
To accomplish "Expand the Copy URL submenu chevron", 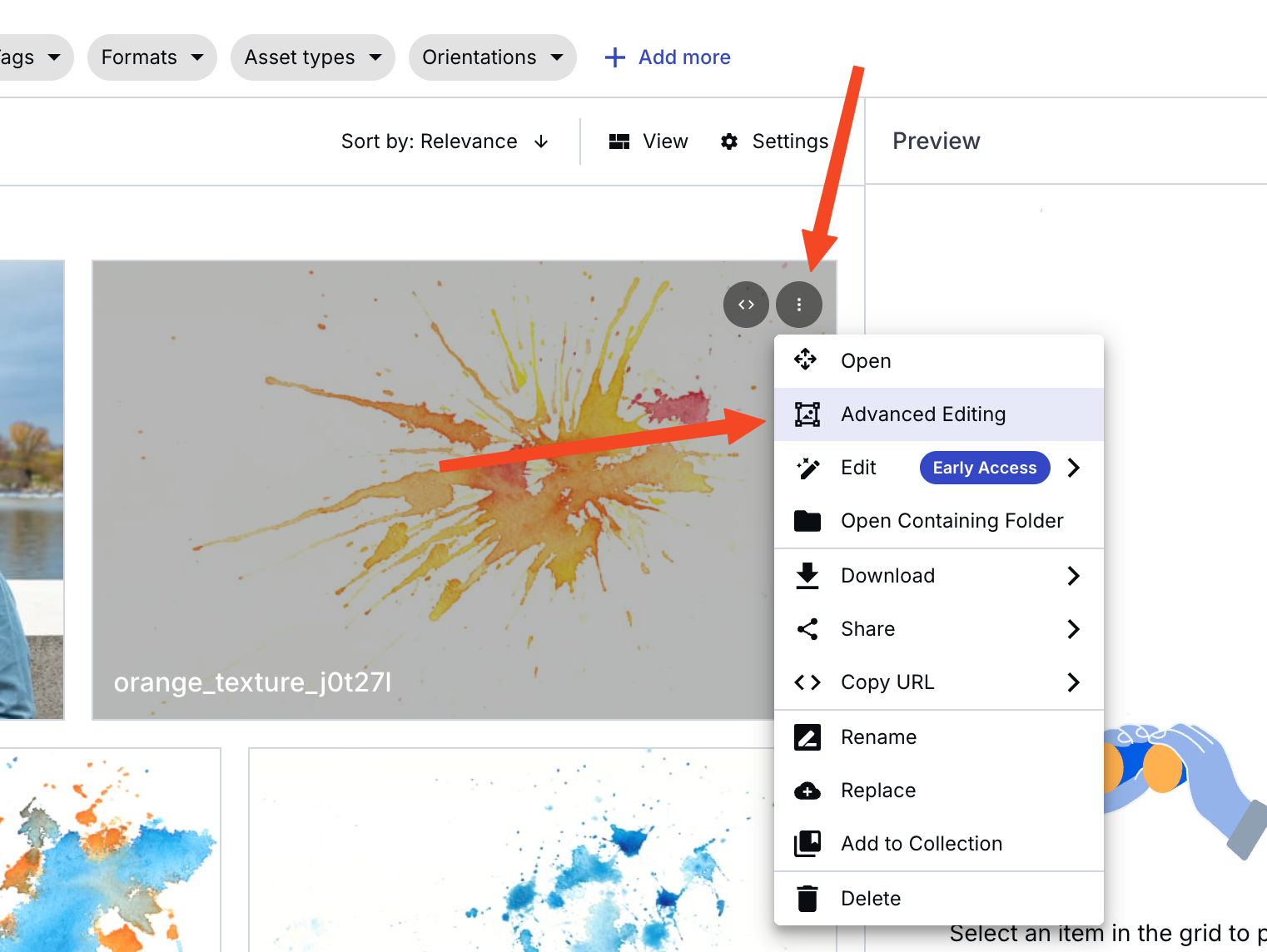I will click(x=1073, y=682).
